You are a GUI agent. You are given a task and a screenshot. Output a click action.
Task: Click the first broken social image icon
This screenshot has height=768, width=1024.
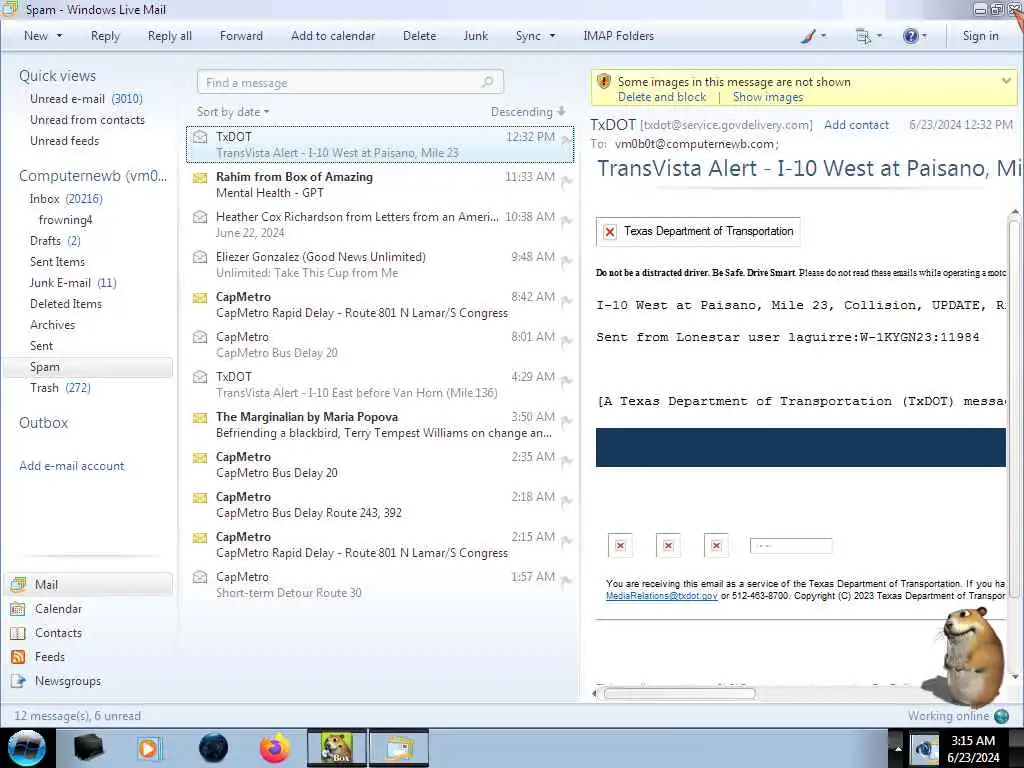(x=620, y=545)
